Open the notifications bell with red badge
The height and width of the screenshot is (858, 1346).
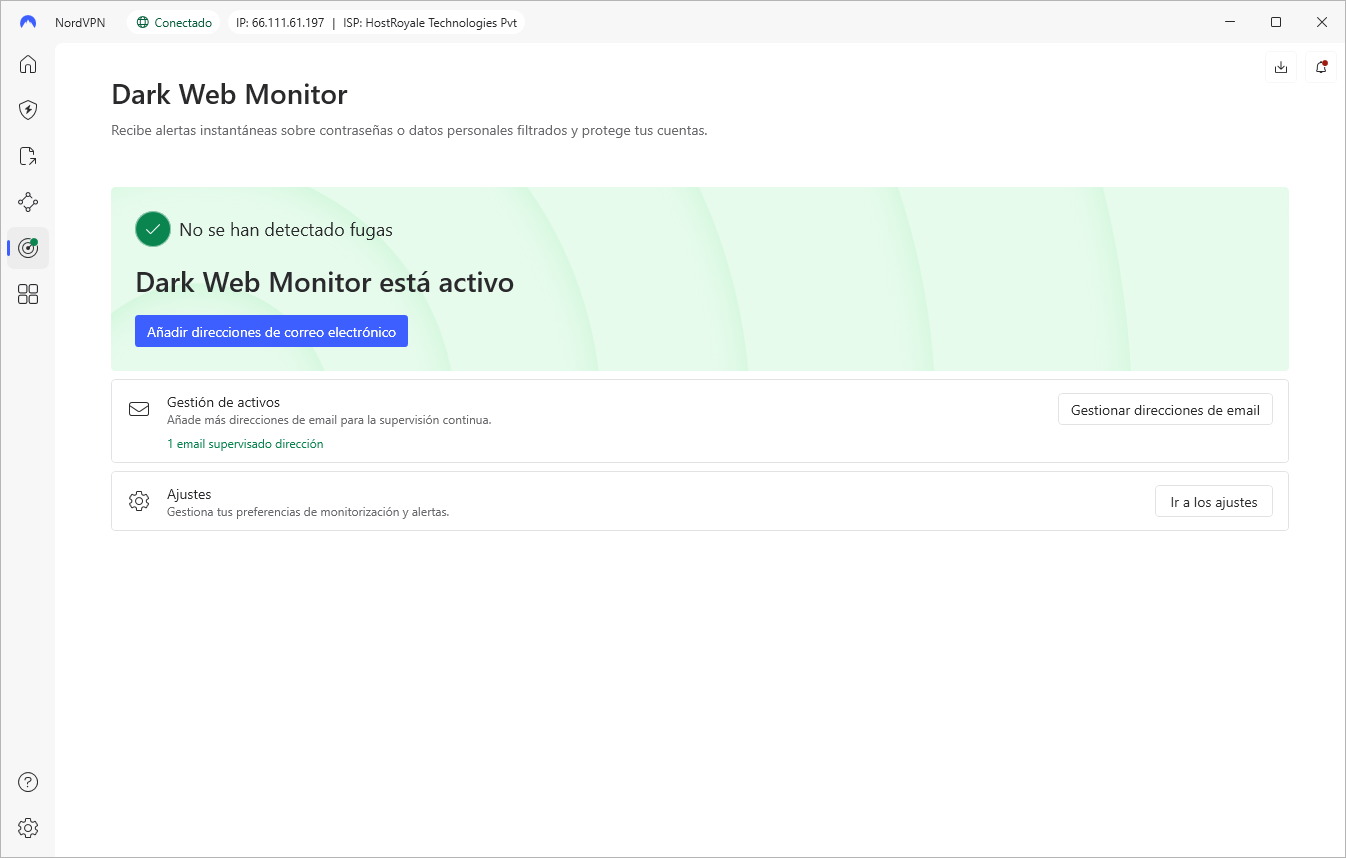pos(1320,66)
